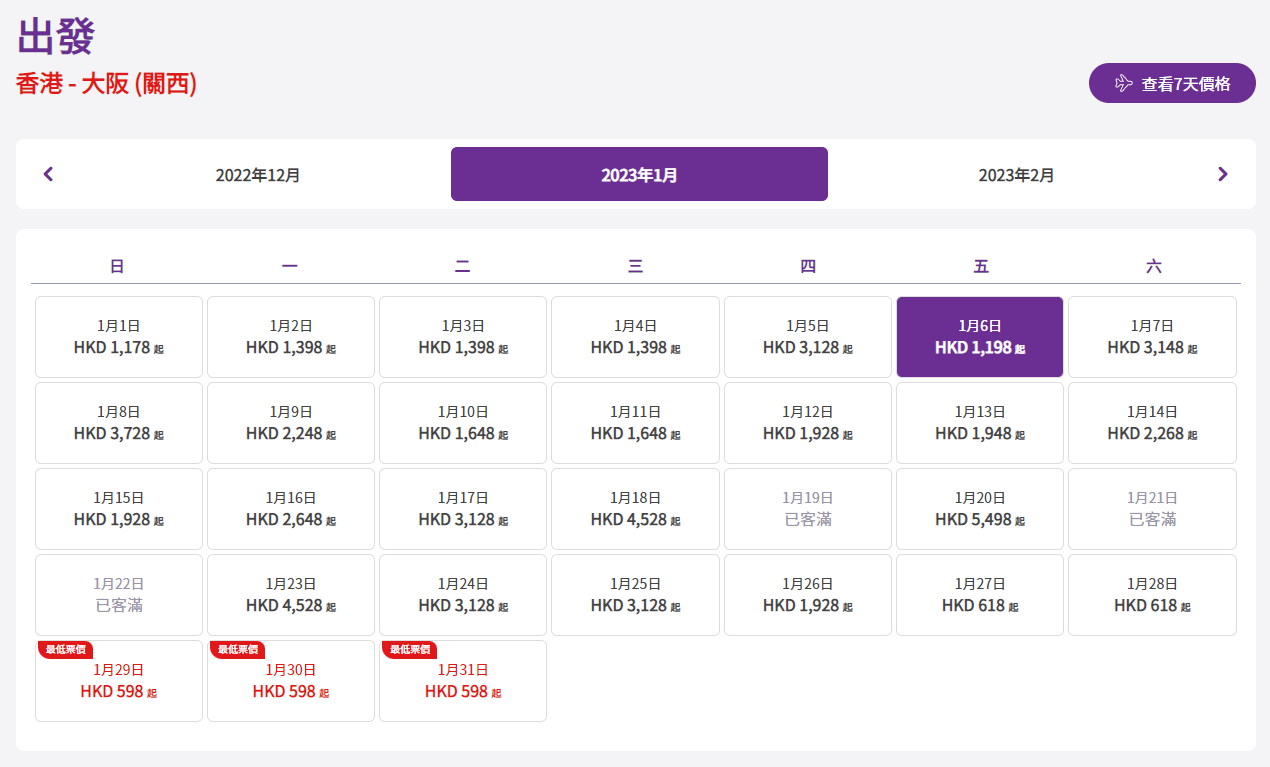
Task: Select 1月16日 fare HKD 2,648
Action: [x=291, y=509]
